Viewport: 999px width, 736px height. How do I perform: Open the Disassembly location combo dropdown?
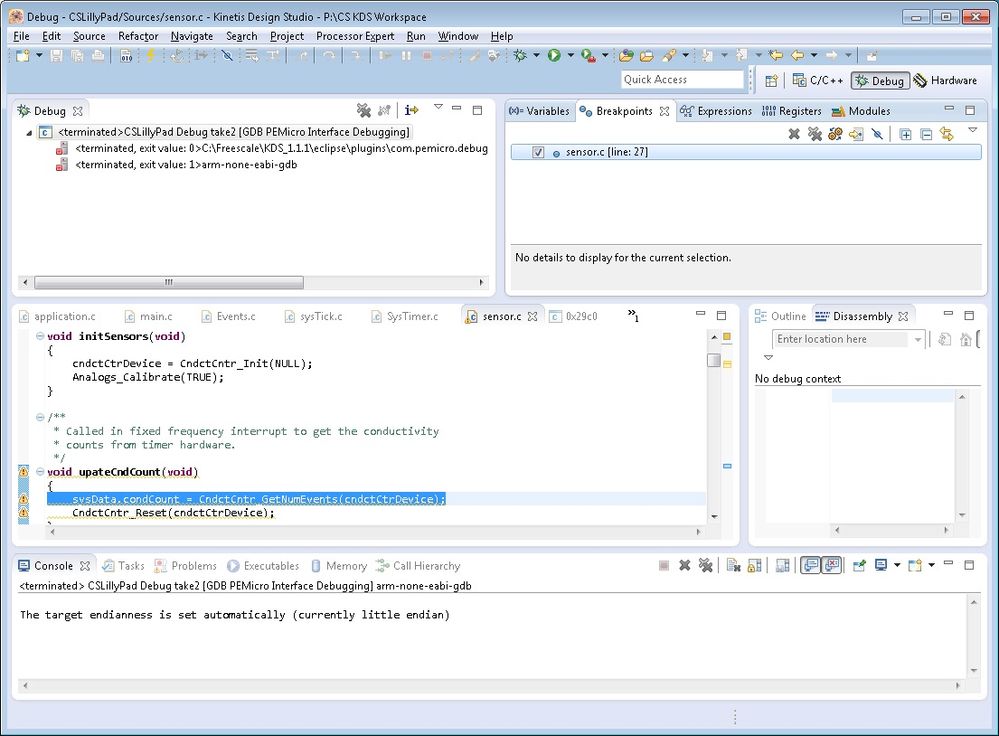tap(917, 340)
